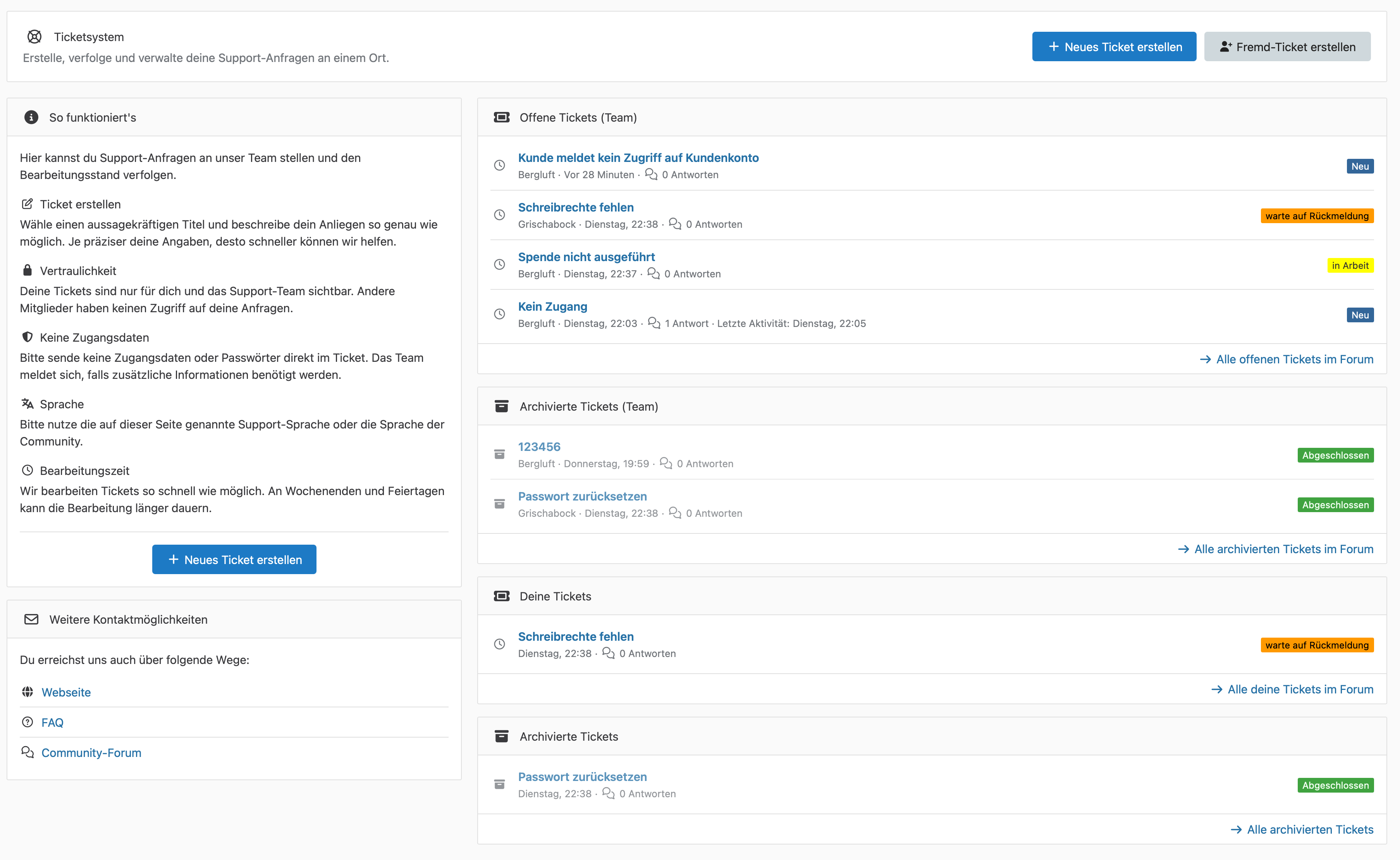Click the clock icon on Kunde meldet kein Zugriff row
The width and height of the screenshot is (1400, 860).
pyautogui.click(x=499, y=165)
